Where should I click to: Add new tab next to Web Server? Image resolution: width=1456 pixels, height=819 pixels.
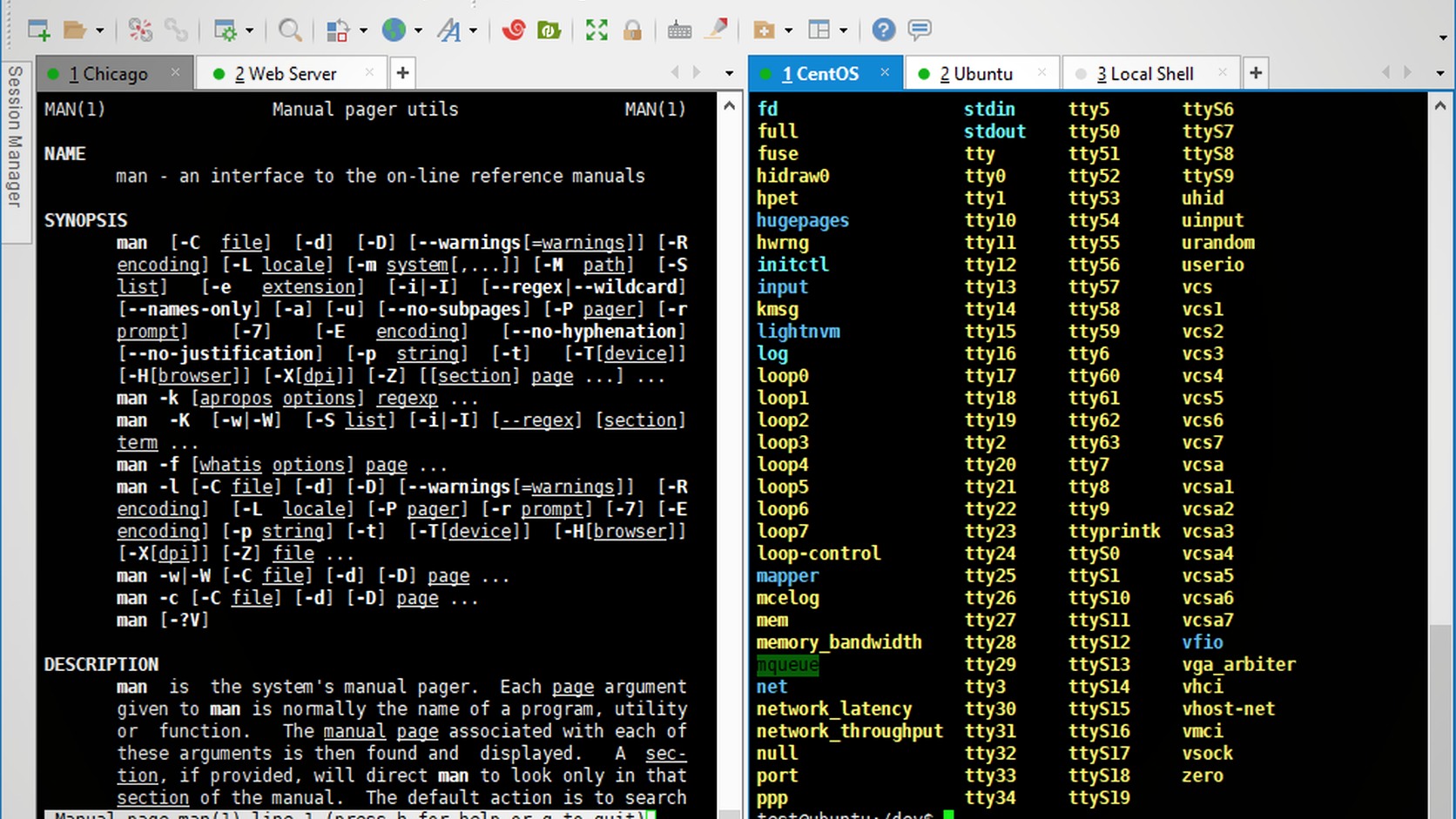[x=402, y=73]
